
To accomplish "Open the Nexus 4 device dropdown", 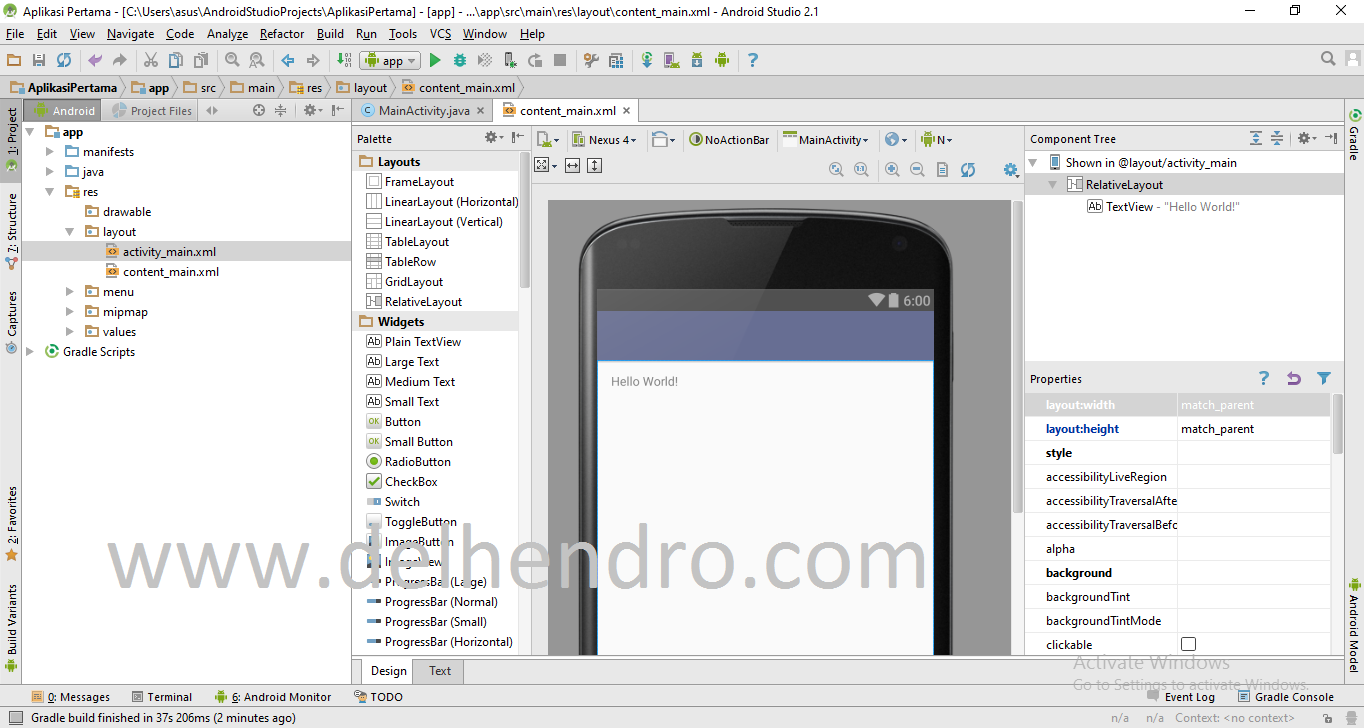I will coord(604,140).
